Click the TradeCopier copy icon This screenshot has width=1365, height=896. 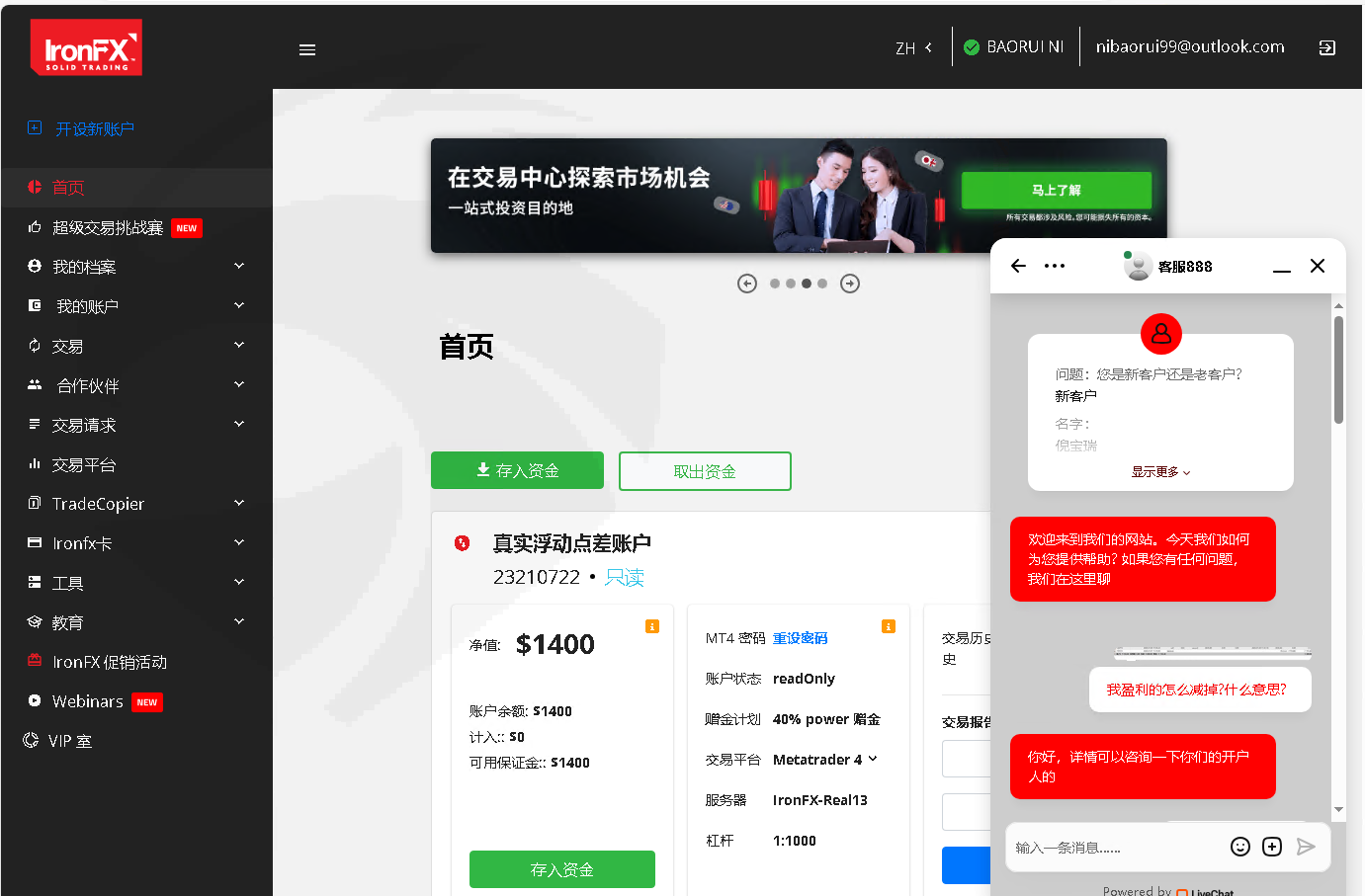(35, 503)
